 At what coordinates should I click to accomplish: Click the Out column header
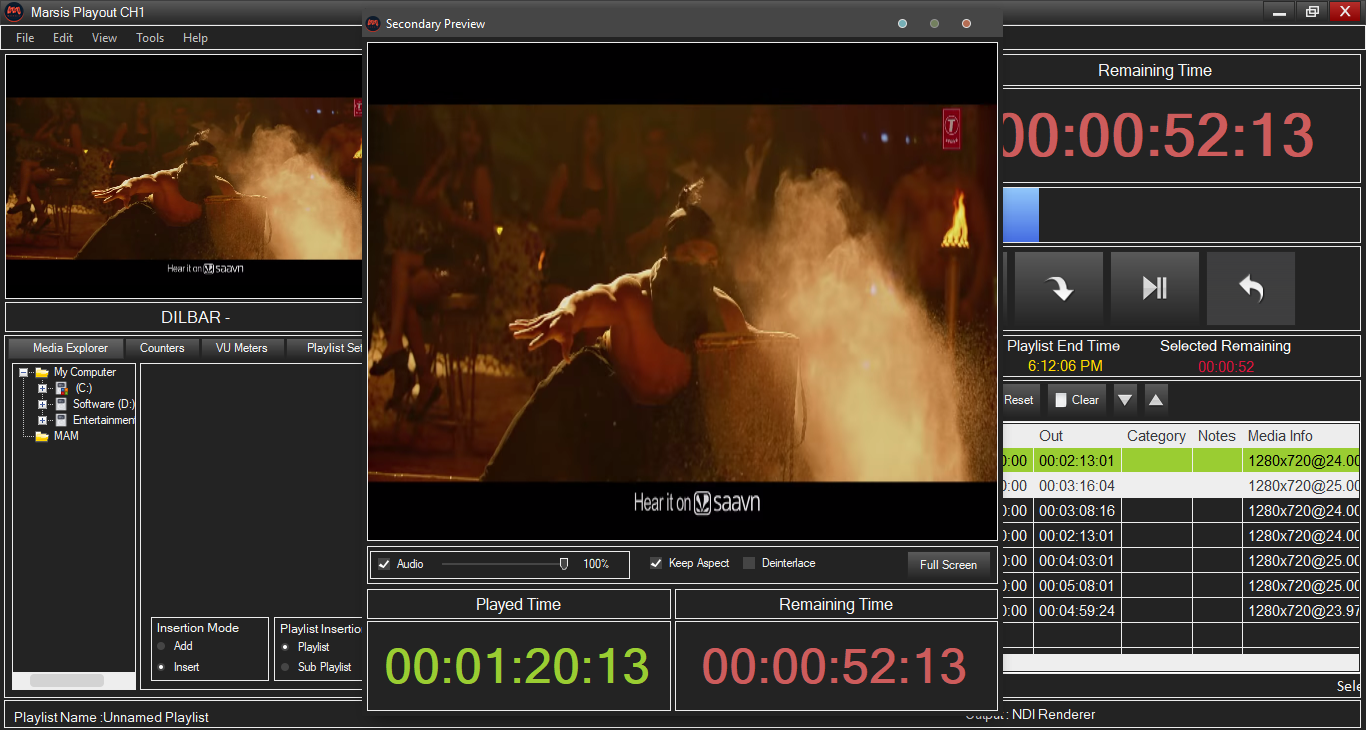(x=1077, y=436)
